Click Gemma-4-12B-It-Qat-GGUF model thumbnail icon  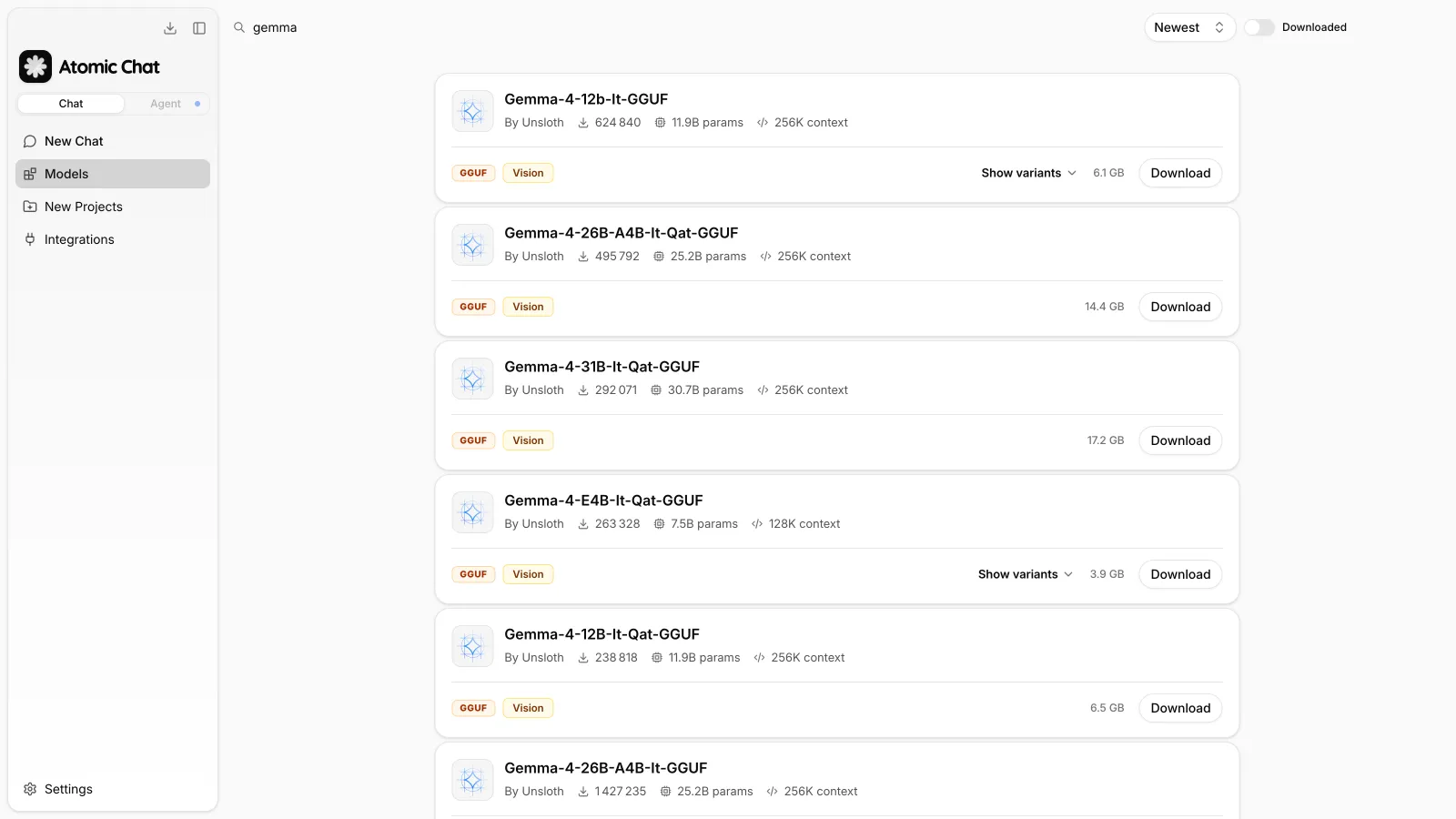pos(472,646)
